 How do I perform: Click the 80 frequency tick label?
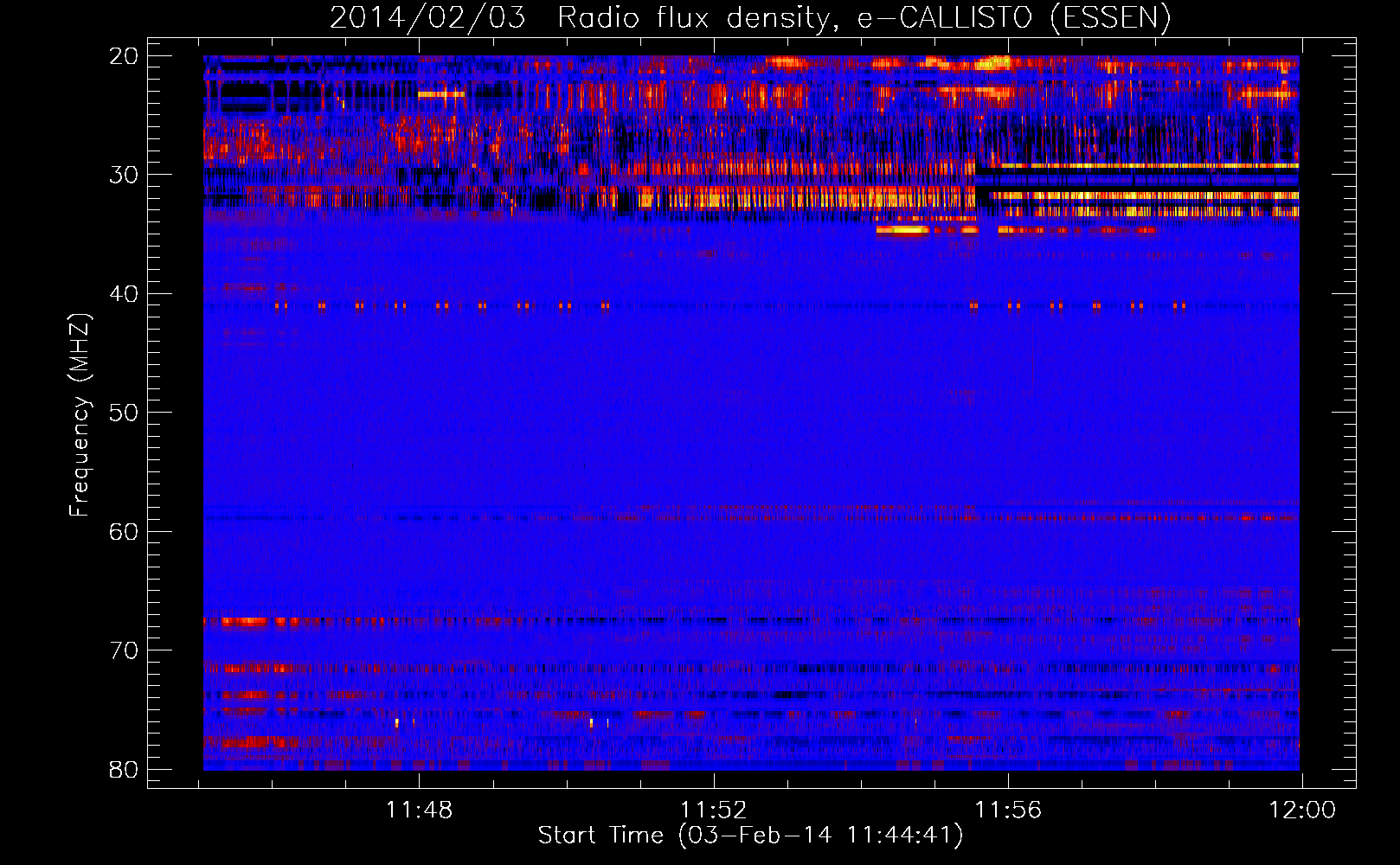[x=124, y=769]
